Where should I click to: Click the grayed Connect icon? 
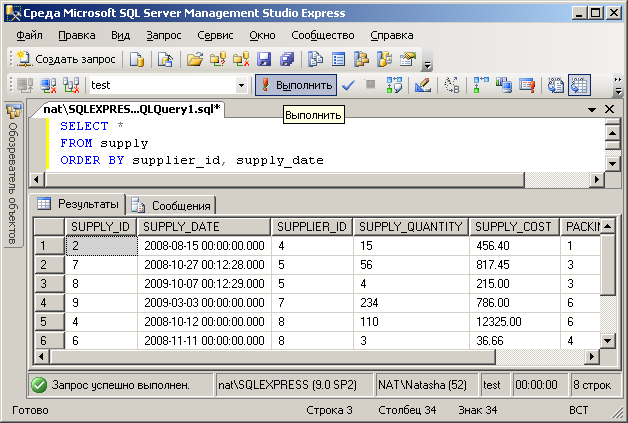[25, 85]
